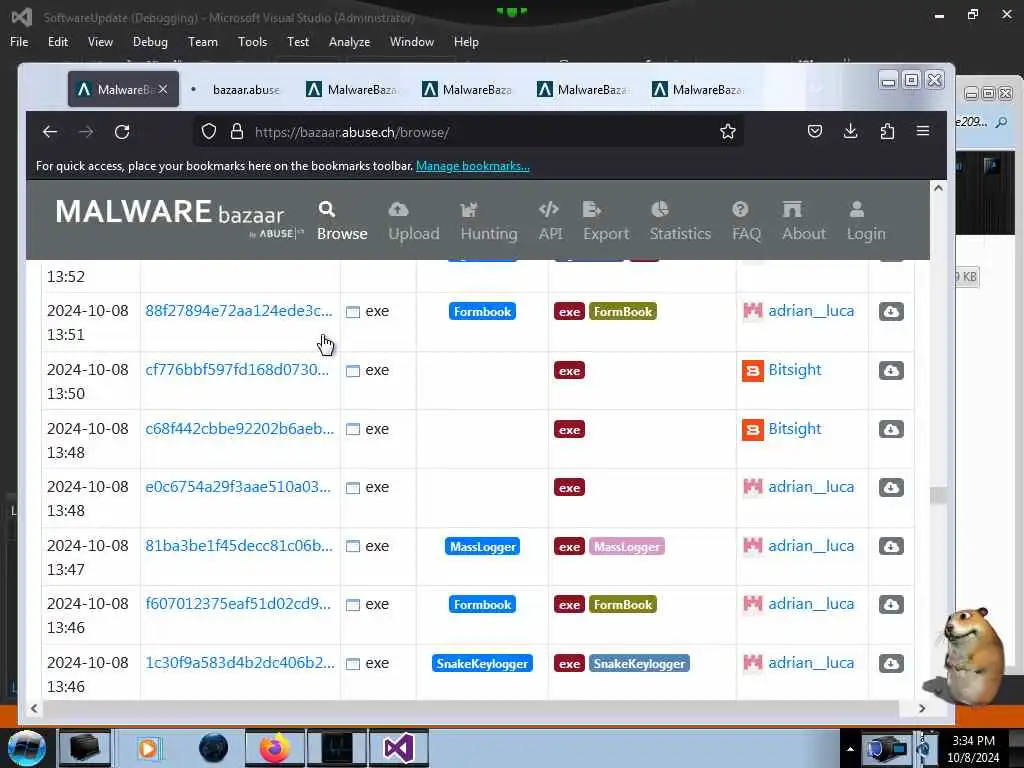
Task: Switch to Visual Studio in taskbar
Action: (398, 748)
